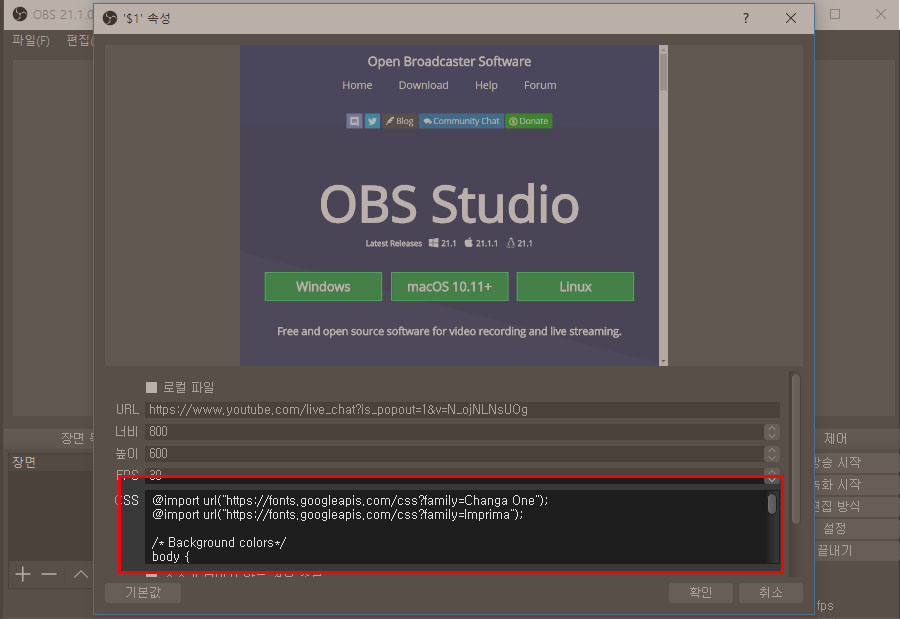This screenshot has width=900, height=619.
Task: Click the remove scene minus icon
Action: (x=49, y=574)
